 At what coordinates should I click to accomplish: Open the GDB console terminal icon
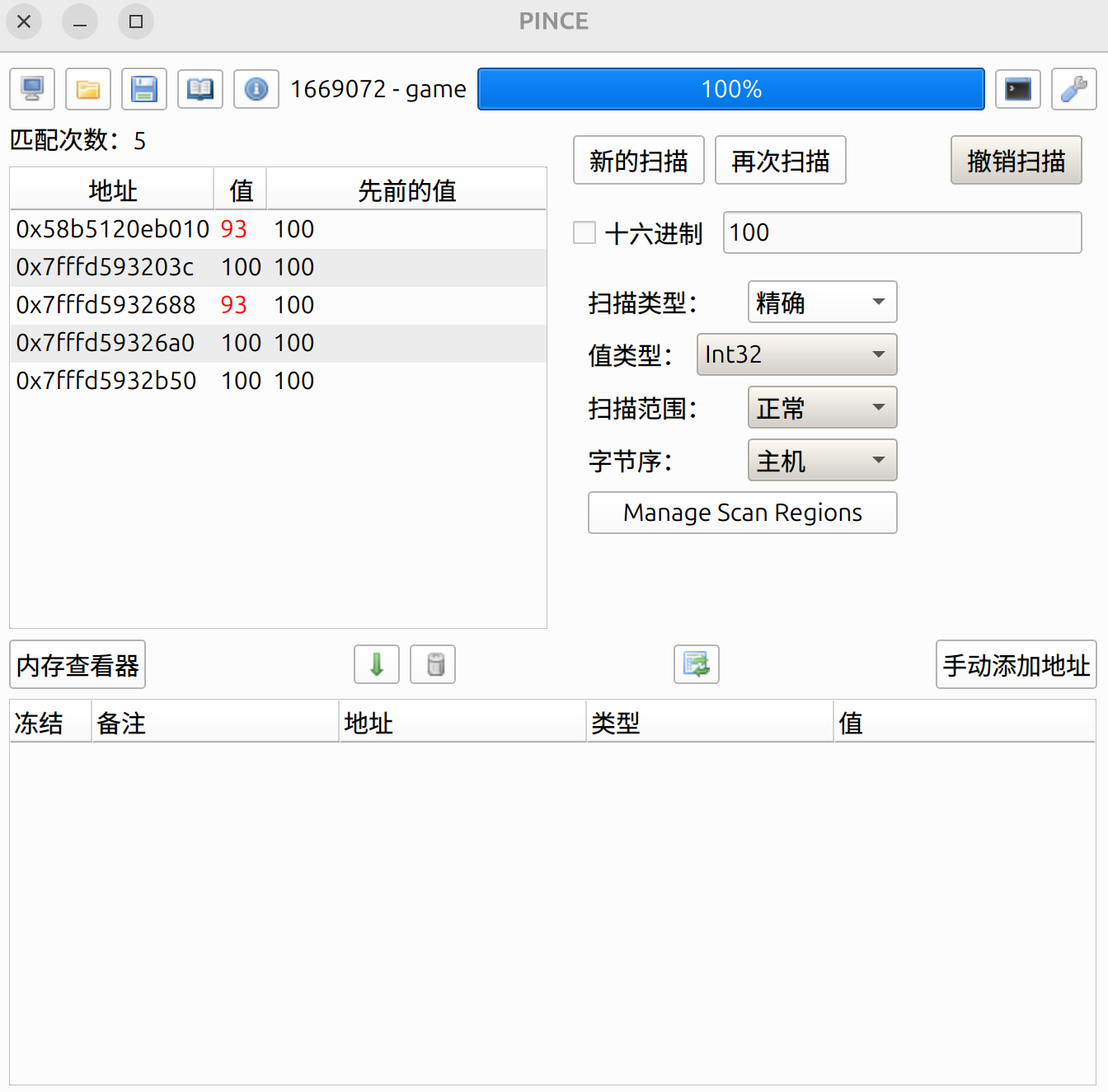click(1018, 89)
